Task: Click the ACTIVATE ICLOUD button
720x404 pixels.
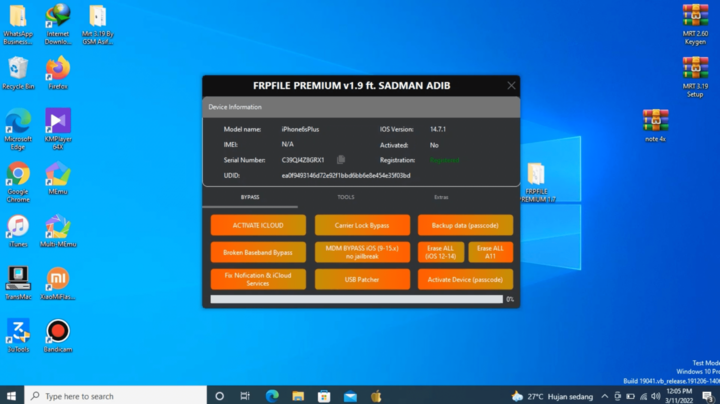Action: coord(258,225)
